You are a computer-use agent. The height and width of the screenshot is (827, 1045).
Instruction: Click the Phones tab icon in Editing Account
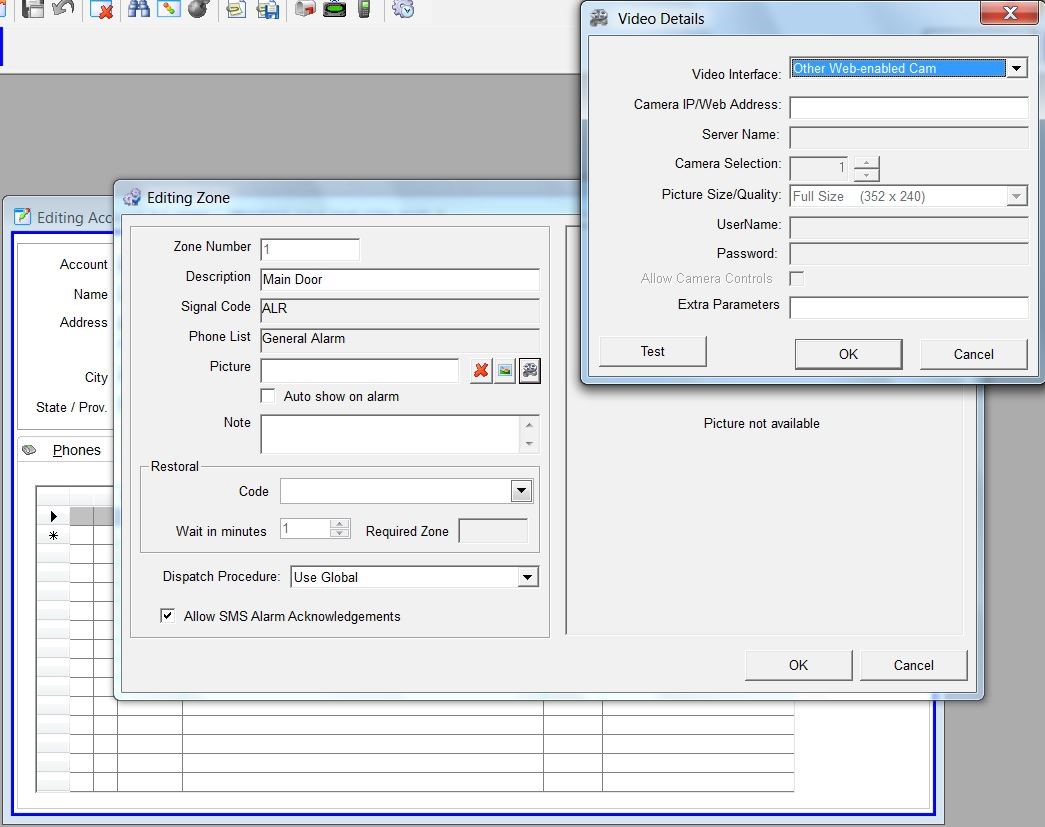click(x=29, y=450)
